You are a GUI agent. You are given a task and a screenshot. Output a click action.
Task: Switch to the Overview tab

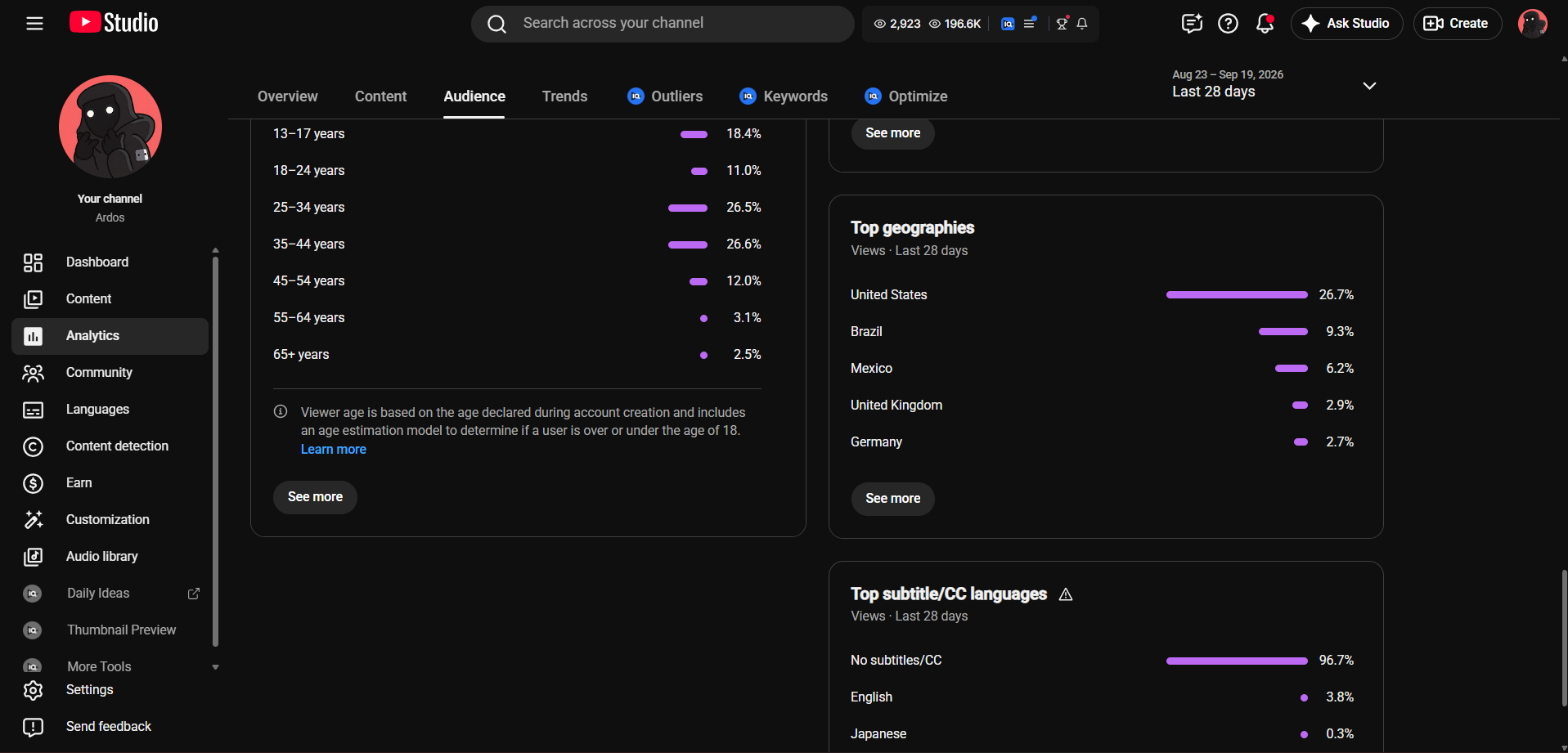287,96
